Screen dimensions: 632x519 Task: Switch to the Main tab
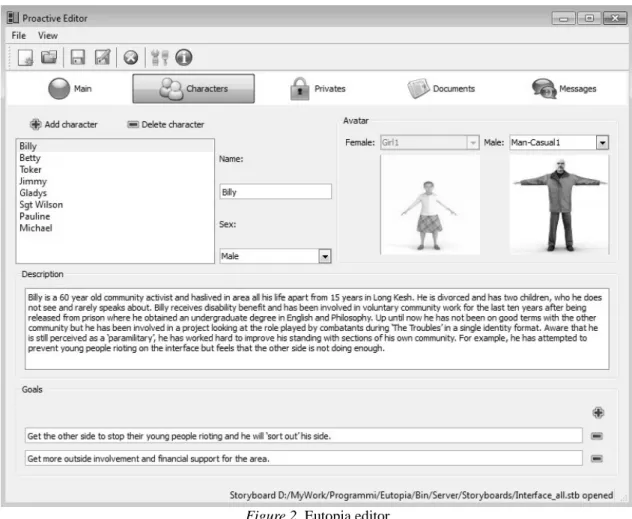(70, 89)
